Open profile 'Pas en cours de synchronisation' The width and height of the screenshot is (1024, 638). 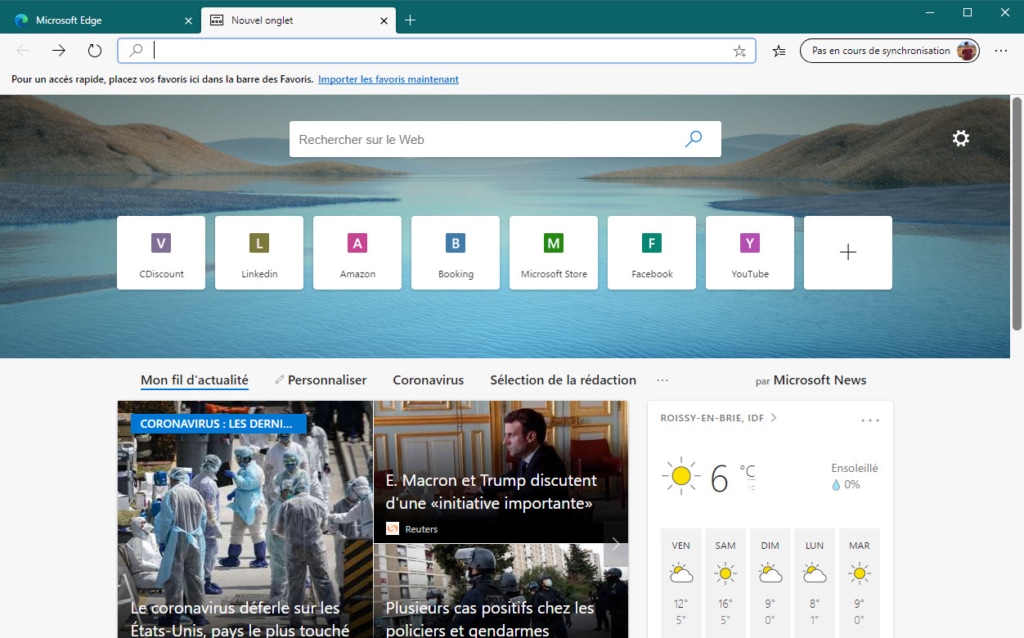(x=889, y=50)
